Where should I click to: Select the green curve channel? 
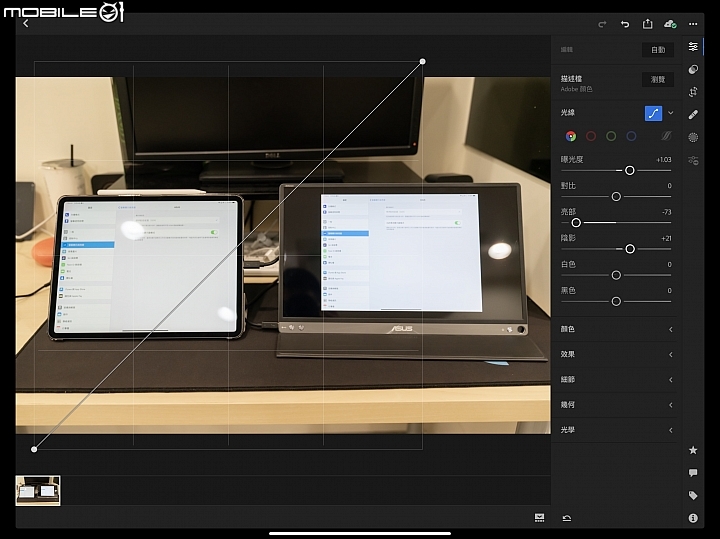611,136
